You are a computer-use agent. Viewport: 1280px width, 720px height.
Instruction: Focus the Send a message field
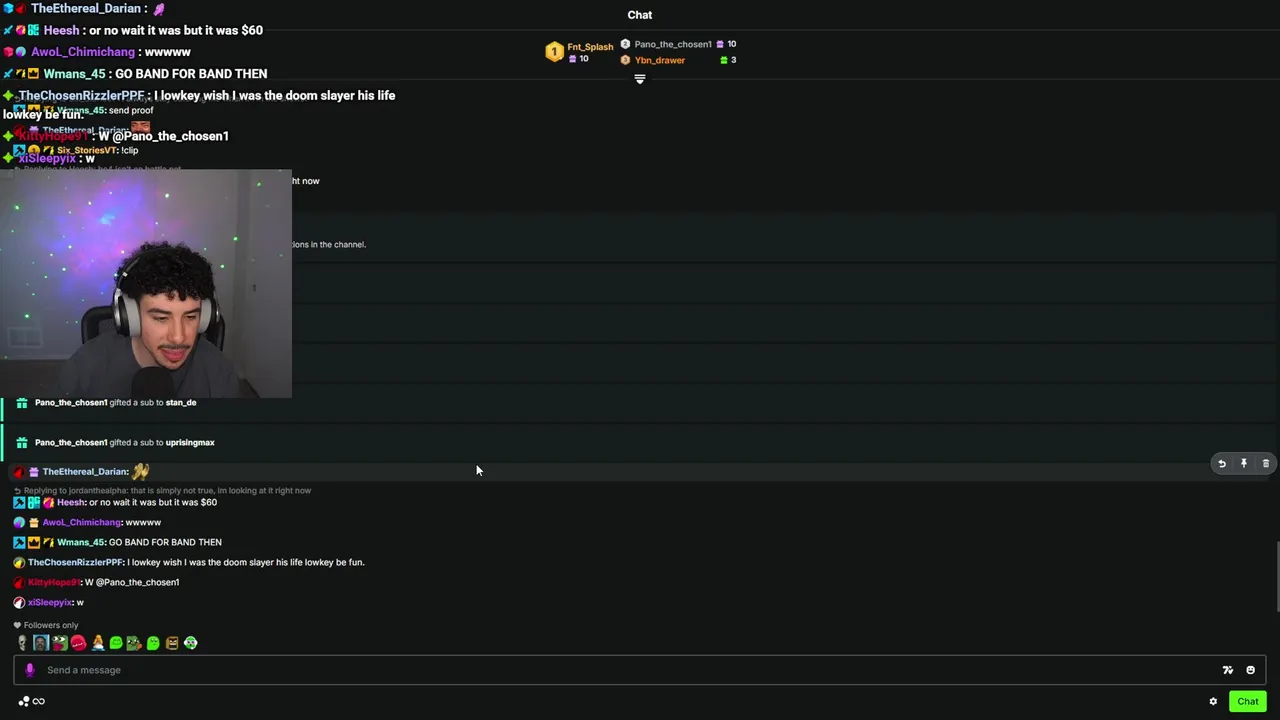coord(640,670)
